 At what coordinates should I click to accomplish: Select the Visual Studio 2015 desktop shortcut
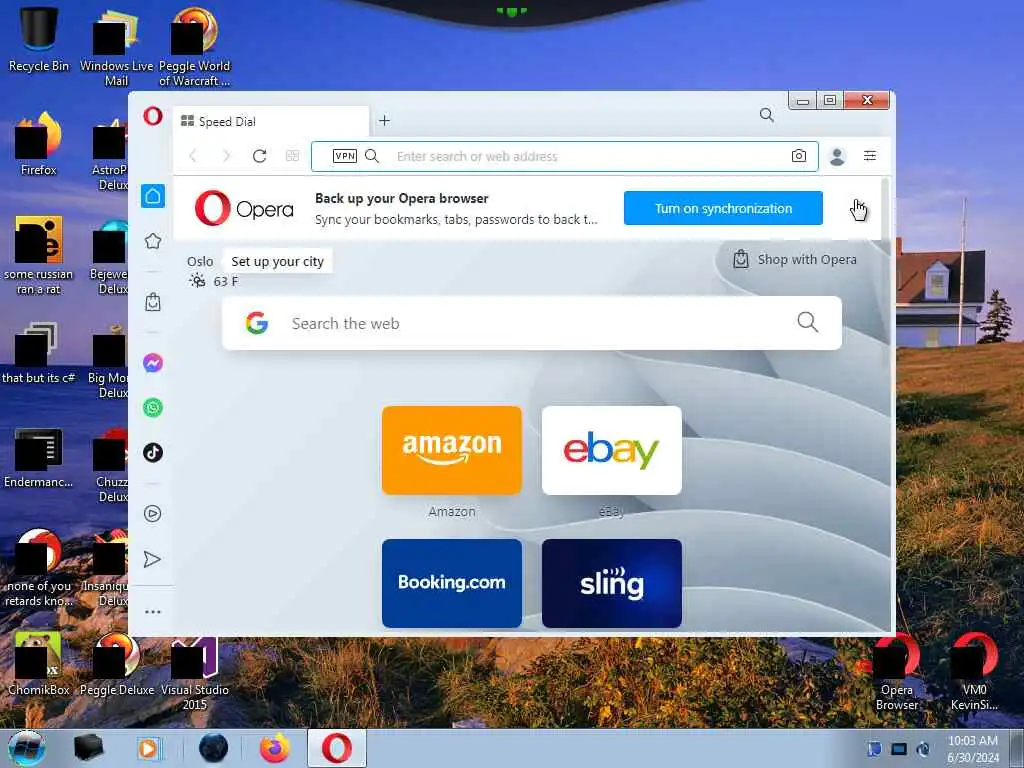coord(195,675)
